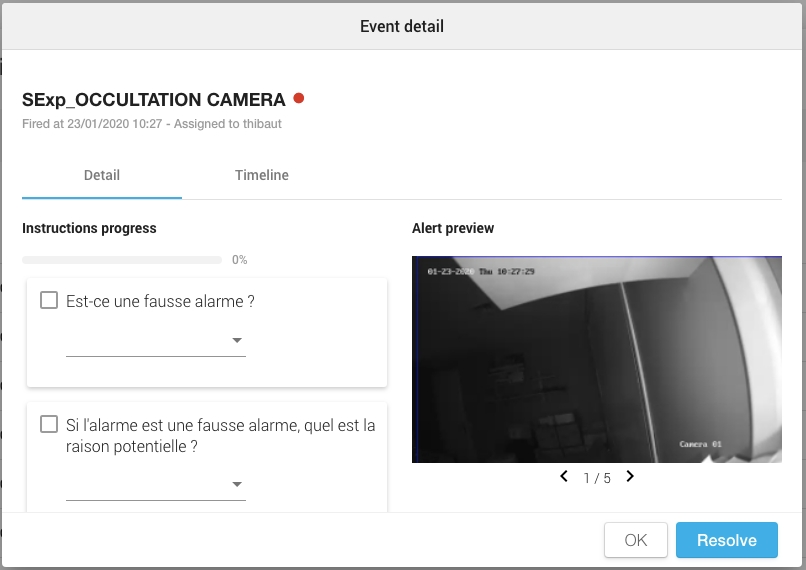Screen dimensions: 806x570
Task: Click the OK button
Action: pos(636,540)
